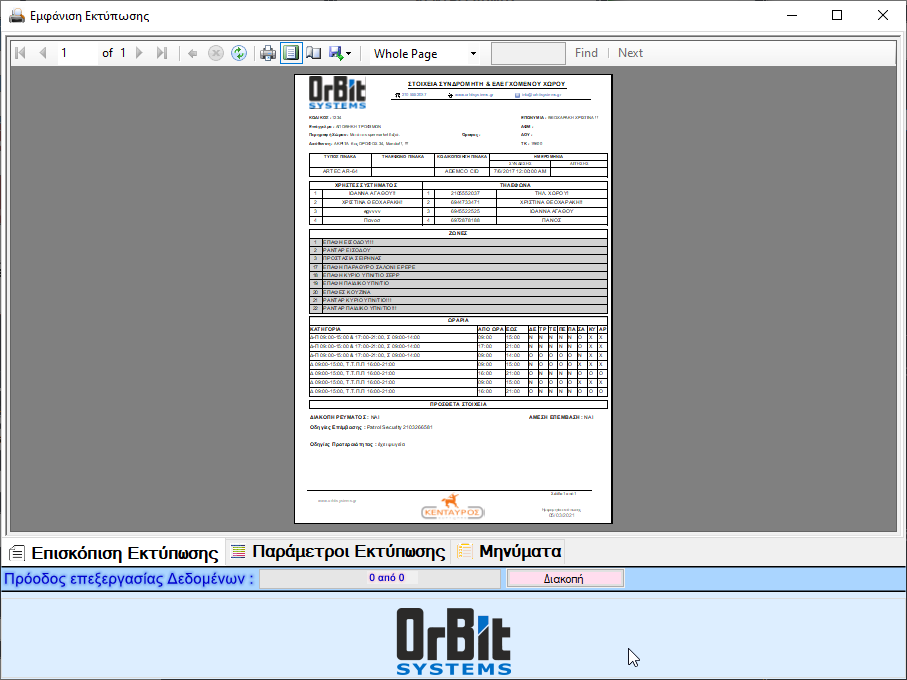Jump to the last page icon
907x680 pixels.
(162, 53)
